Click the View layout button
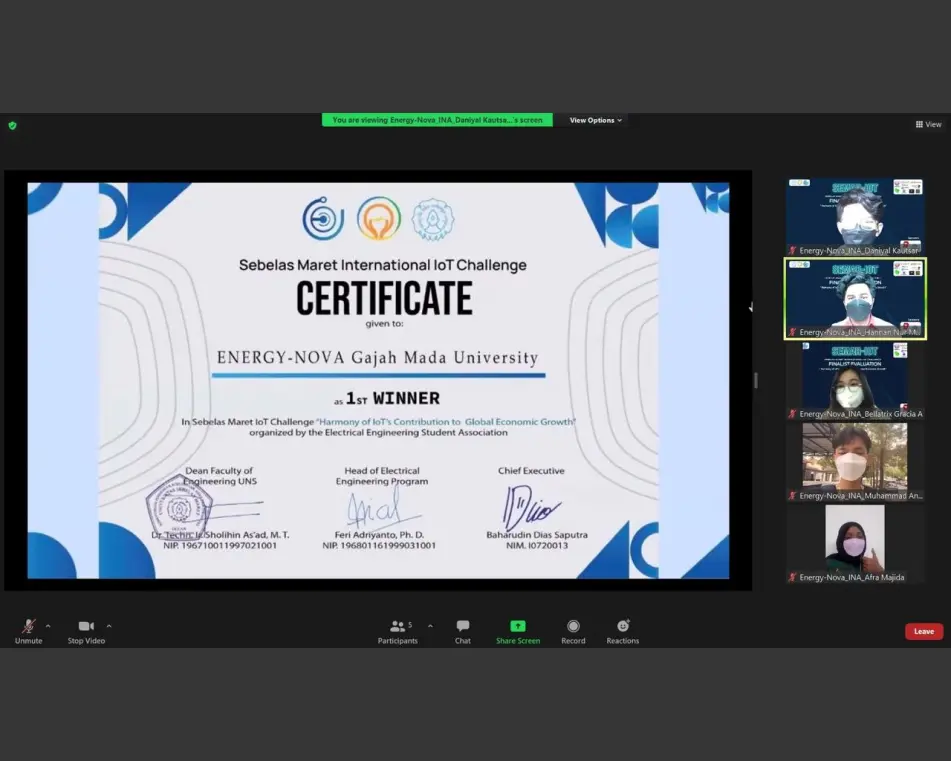The image size is (951, 761). [x=929, y=124]
